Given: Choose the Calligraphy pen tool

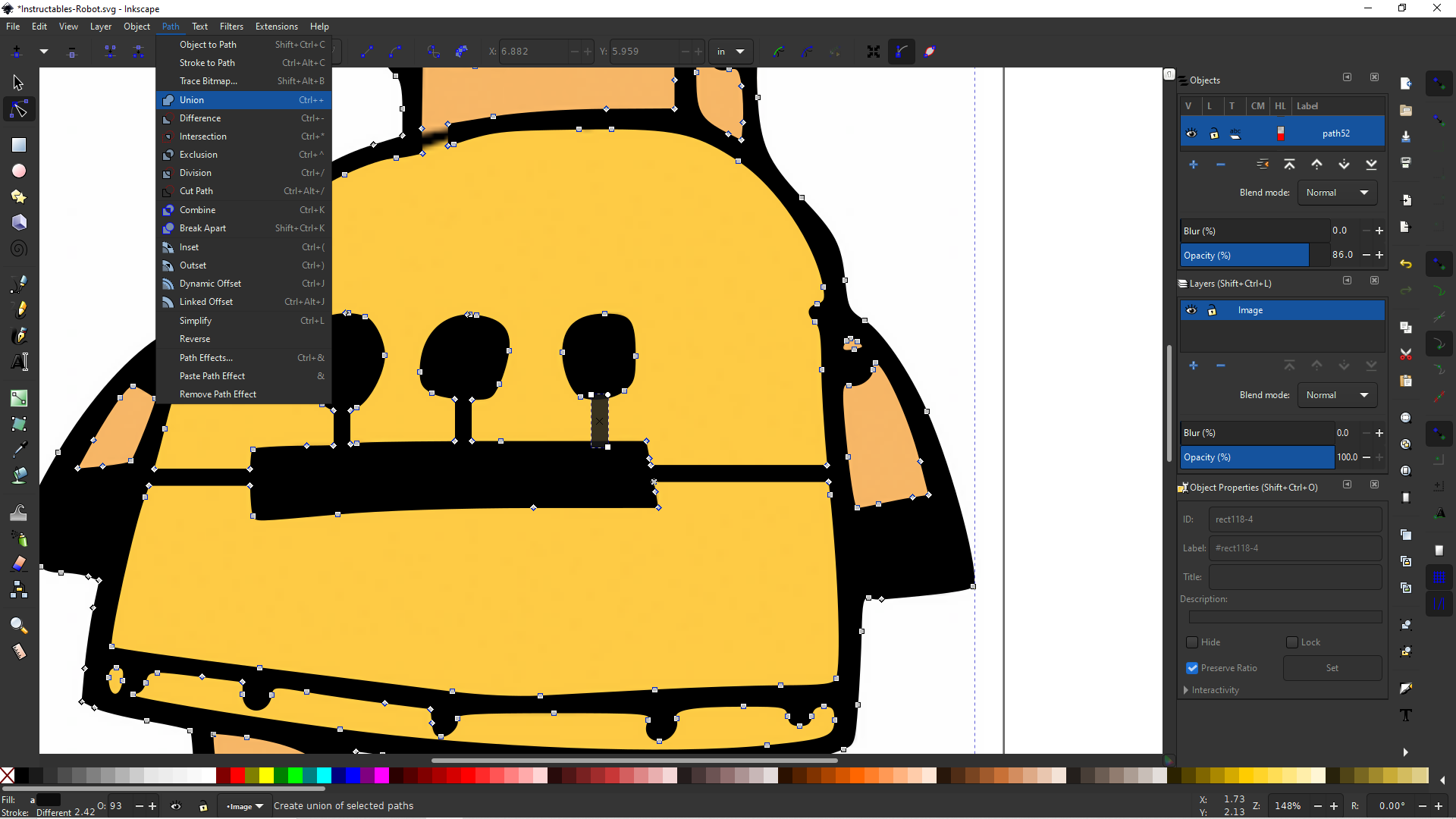Looking at the screenshot, I should tap(19, 336).
